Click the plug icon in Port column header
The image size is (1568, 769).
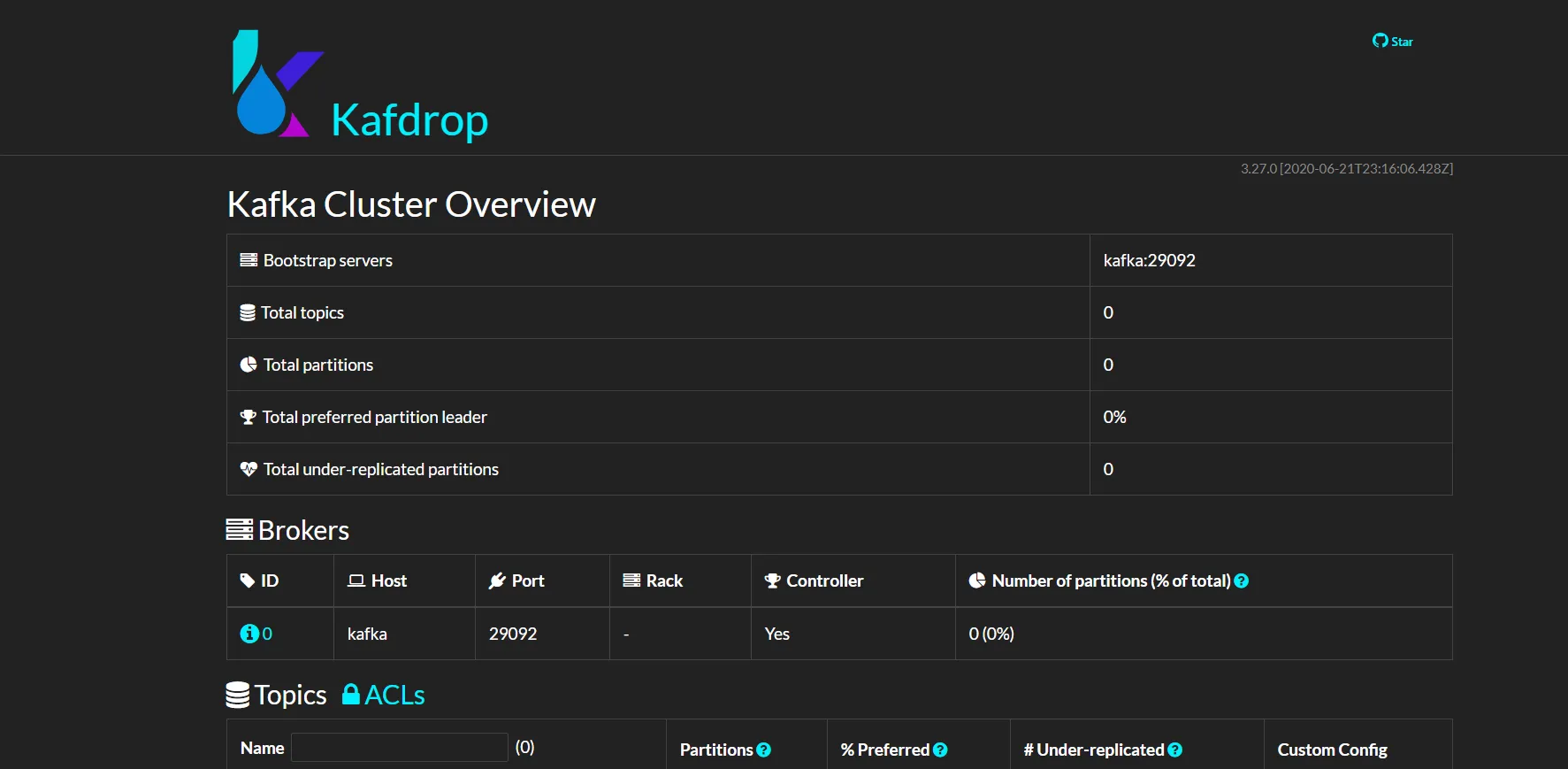click(x=497, y=581)
